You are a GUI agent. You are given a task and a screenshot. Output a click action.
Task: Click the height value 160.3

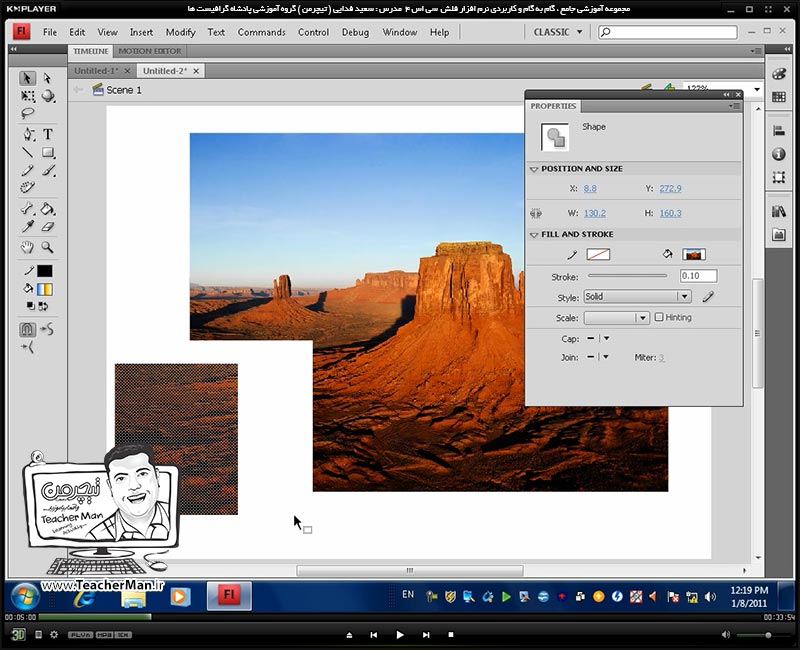(x=670, y=213)
